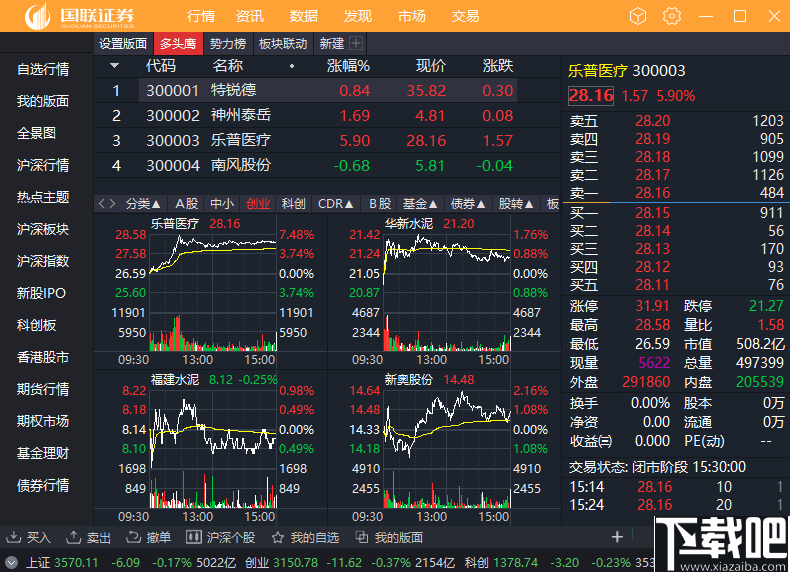Expand the 债券 dropdown tab

(x=468, y=204)
